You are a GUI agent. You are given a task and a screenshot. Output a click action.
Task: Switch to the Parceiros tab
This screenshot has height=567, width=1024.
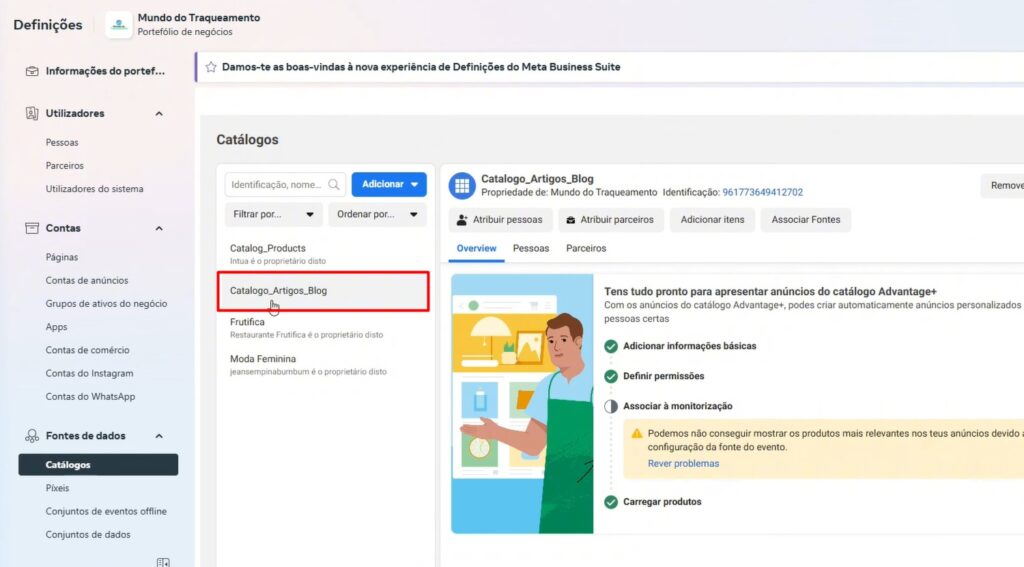click(x=586, y=248)
